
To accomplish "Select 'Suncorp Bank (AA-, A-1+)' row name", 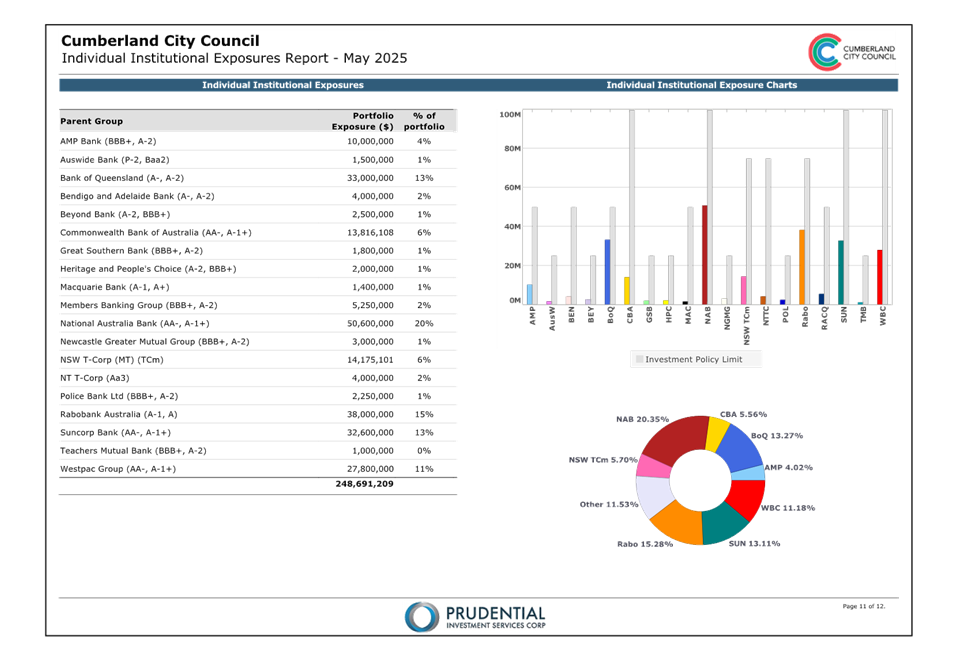I will click(115, 433).
